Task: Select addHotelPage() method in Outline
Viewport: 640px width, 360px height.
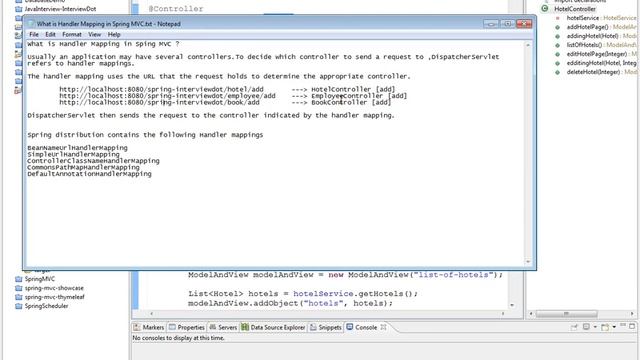Action: [601, 27]
